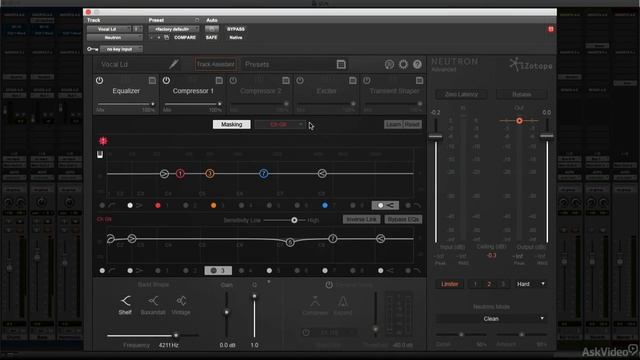
Task: Click the Masking button
Action: tap(231, 124)
